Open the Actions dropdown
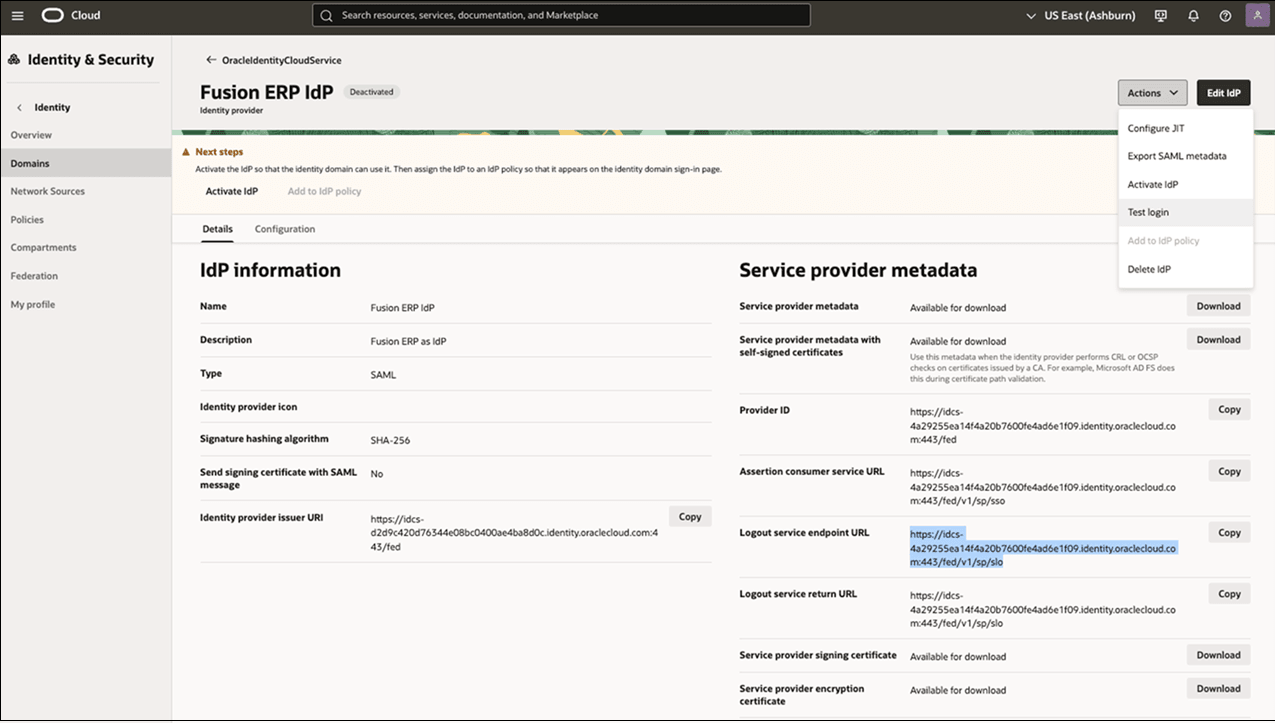Viewport: 1275px width, 723px height. 1152,92
